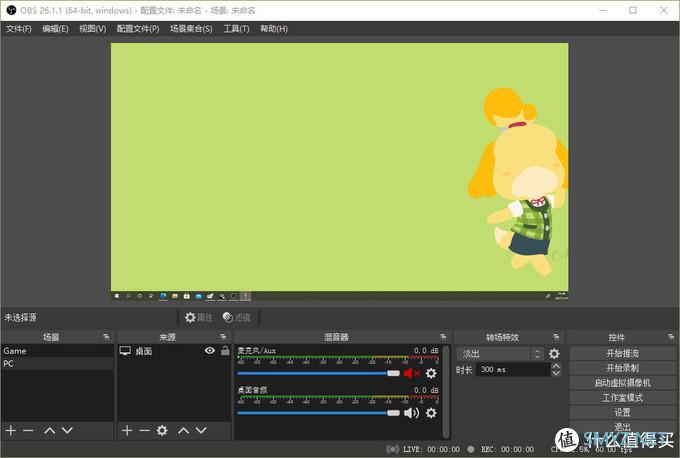Open source properties gear in 来源 toolbar
Image resolution: width=680 pixels, height=458 pixels.
click(162, 430)
